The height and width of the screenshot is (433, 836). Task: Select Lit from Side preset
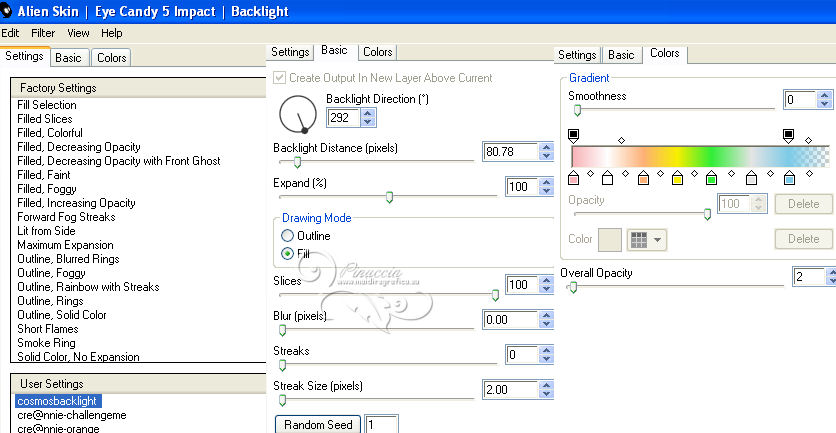click(x=46, y=231)
